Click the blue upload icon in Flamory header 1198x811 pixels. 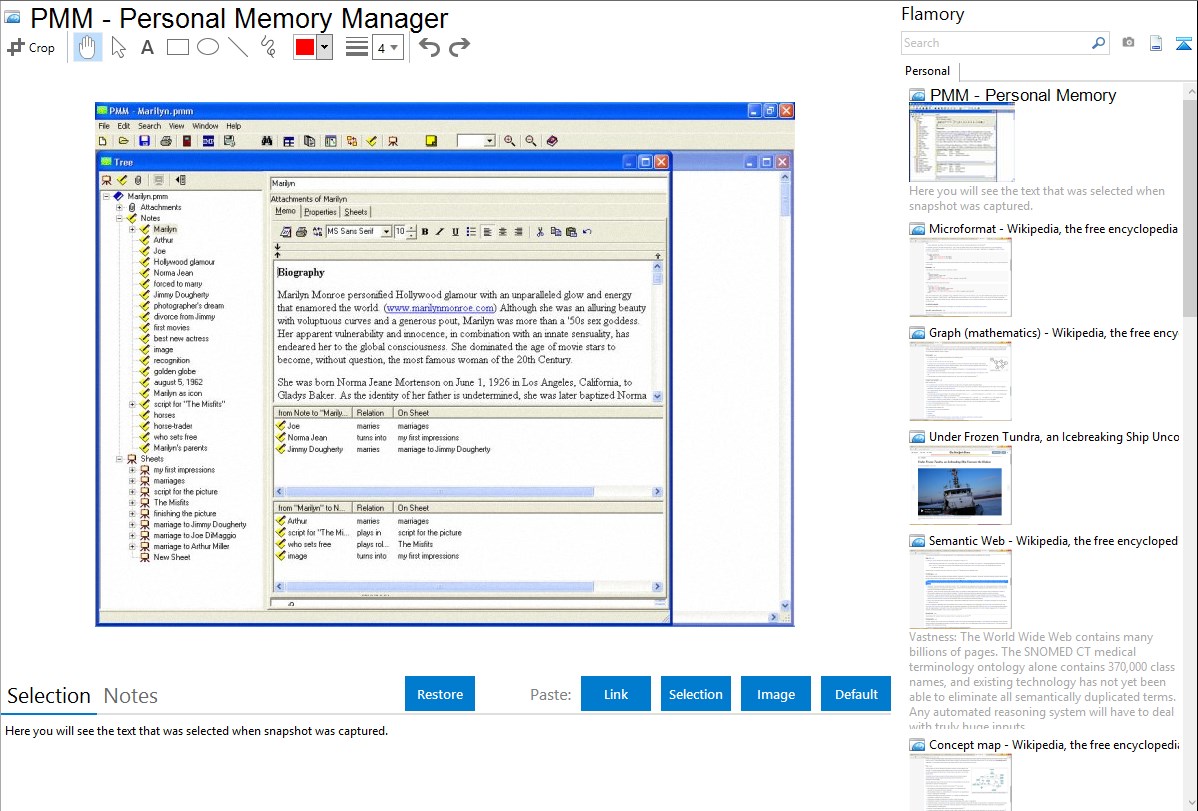1183,44
